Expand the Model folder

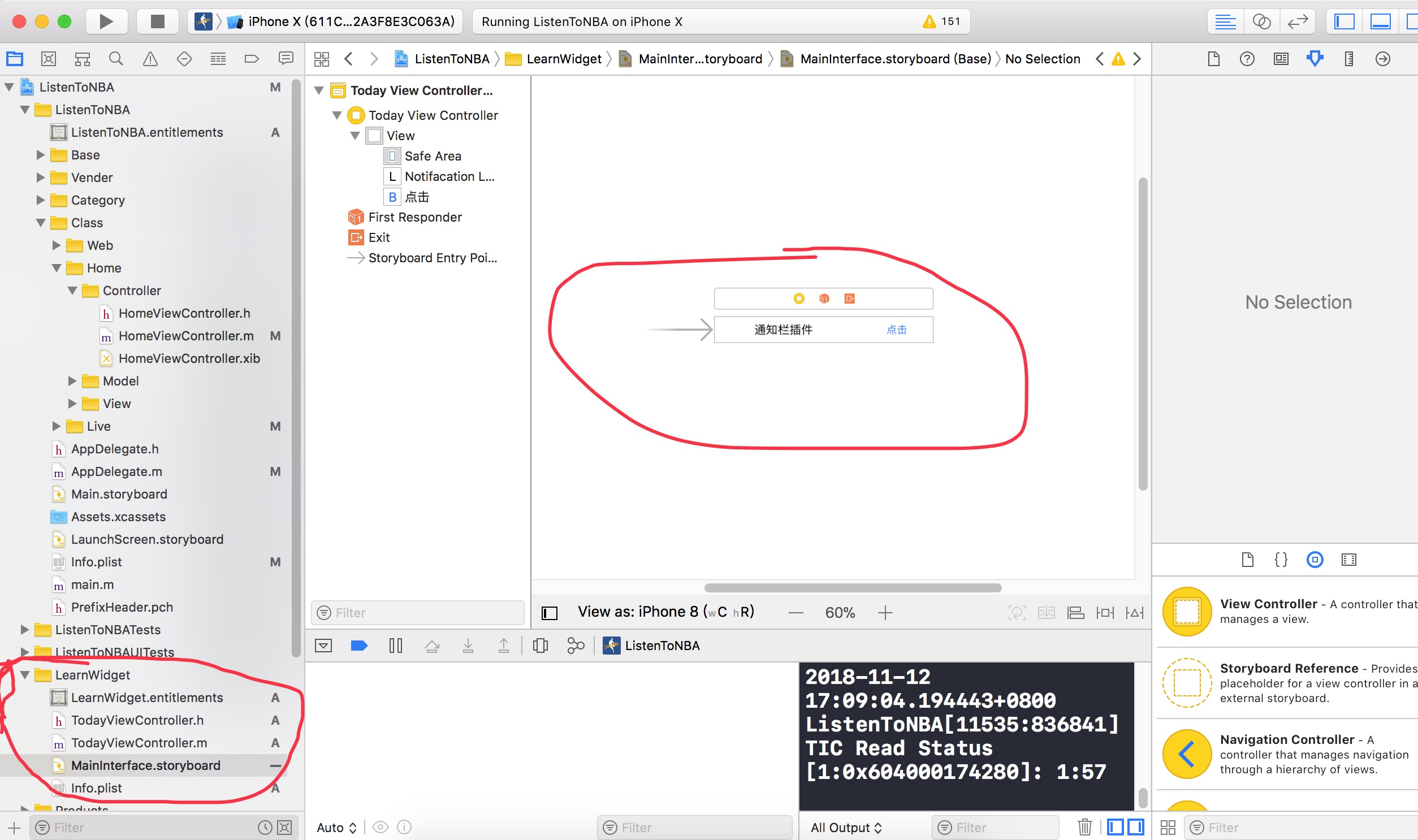click(72, 381)
